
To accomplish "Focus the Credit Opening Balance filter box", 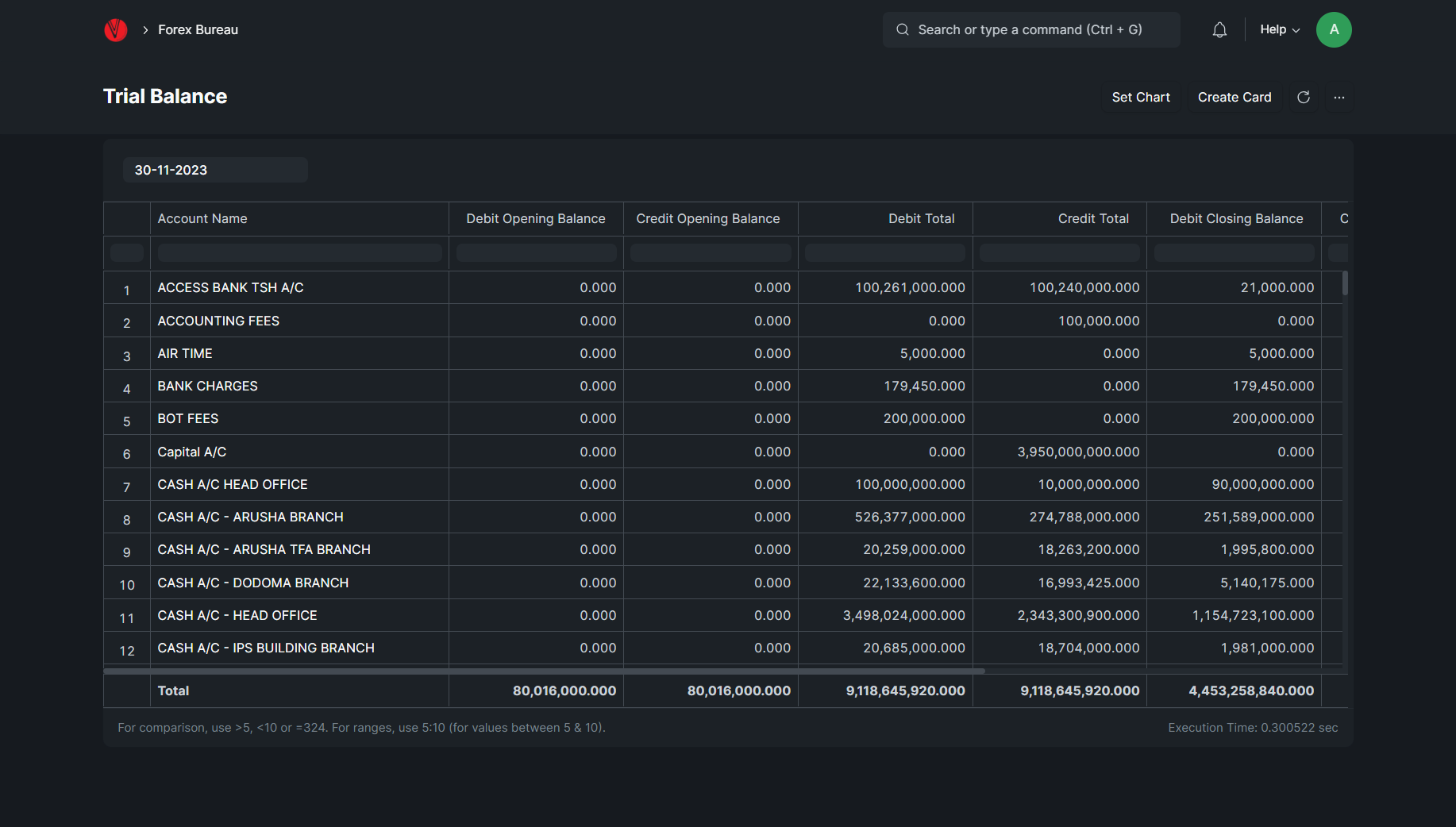I will (711, 252).
